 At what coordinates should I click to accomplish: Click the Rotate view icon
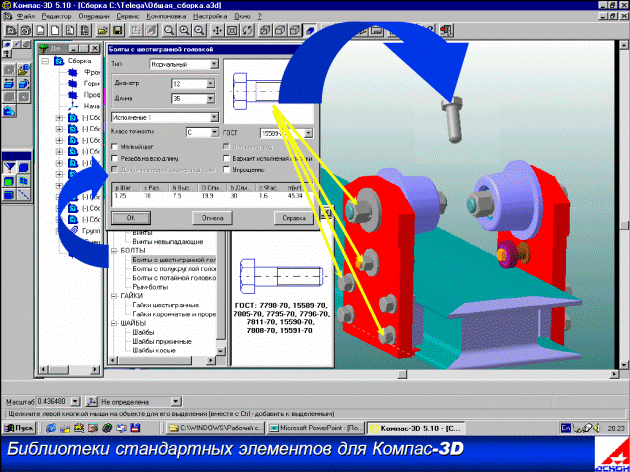[x=247, y=30]
